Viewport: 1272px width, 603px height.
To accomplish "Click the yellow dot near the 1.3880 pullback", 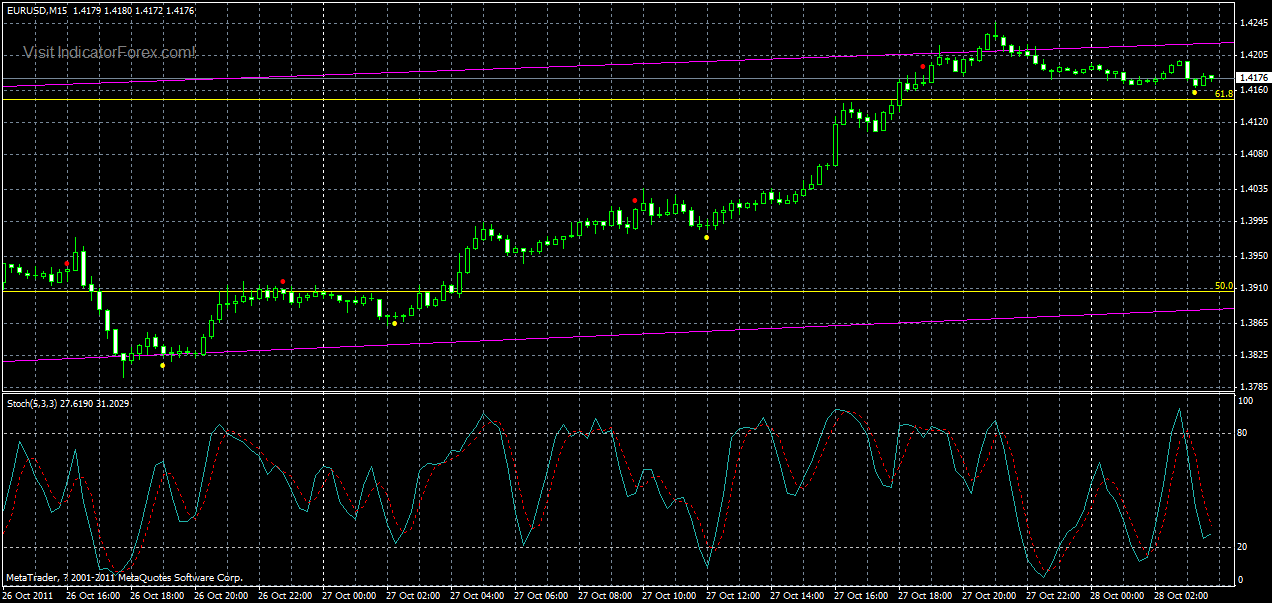I will 395,323.
